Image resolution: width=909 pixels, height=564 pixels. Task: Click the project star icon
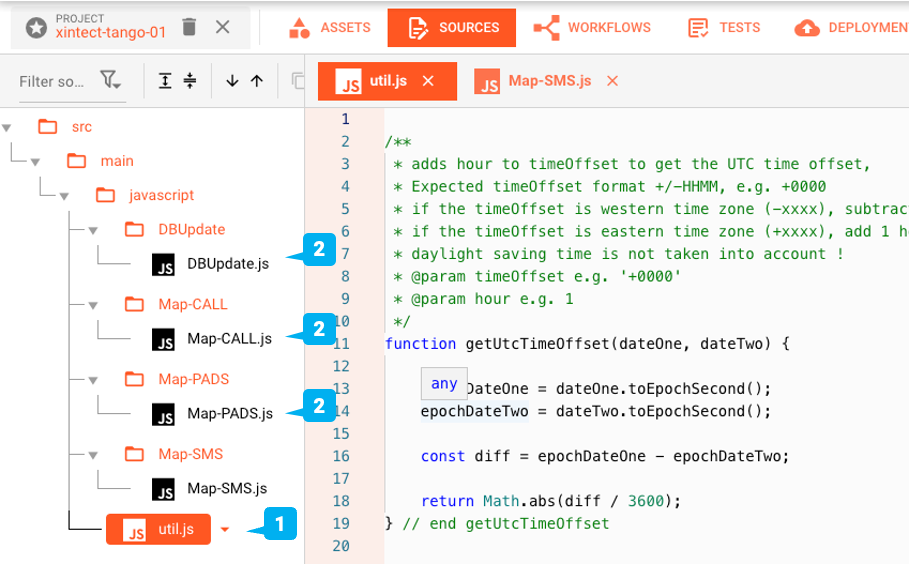(37, 27)
